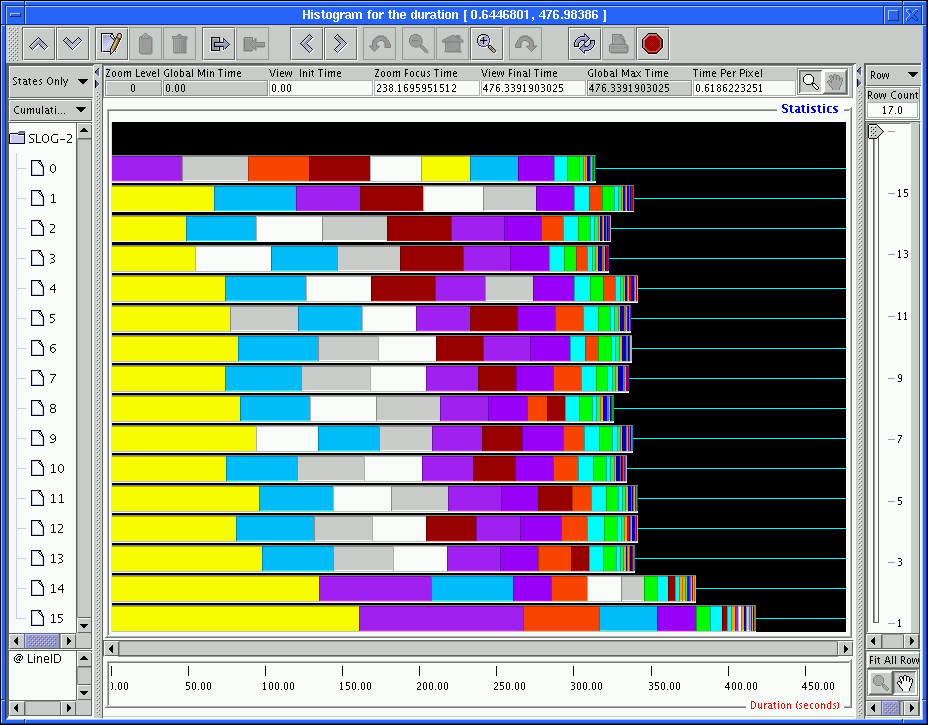
Task: Click histogram horizontal scrollbar left arrow
Action: pos(111,649)
